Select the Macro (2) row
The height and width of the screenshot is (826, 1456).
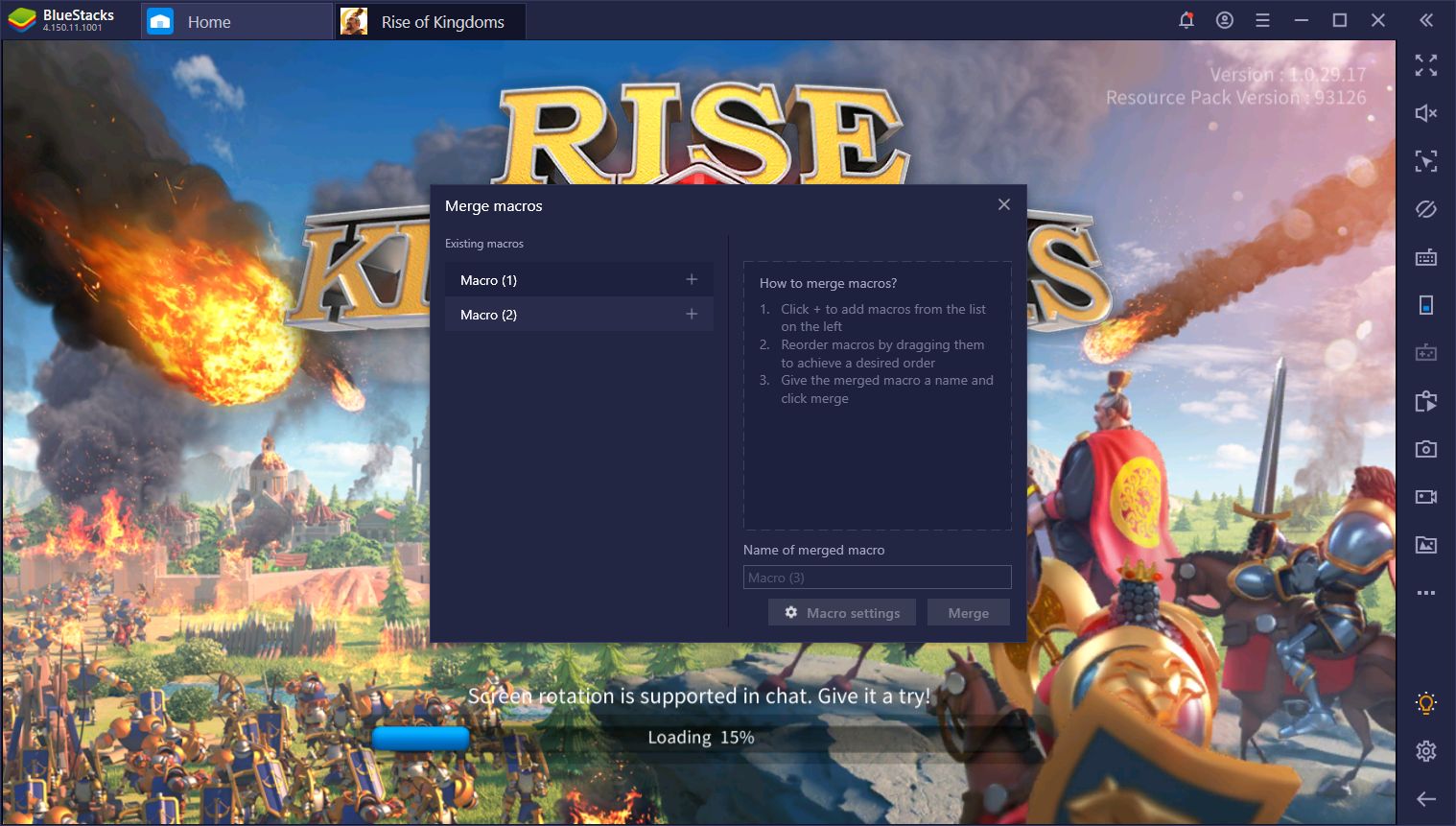(x=578, y=314)
